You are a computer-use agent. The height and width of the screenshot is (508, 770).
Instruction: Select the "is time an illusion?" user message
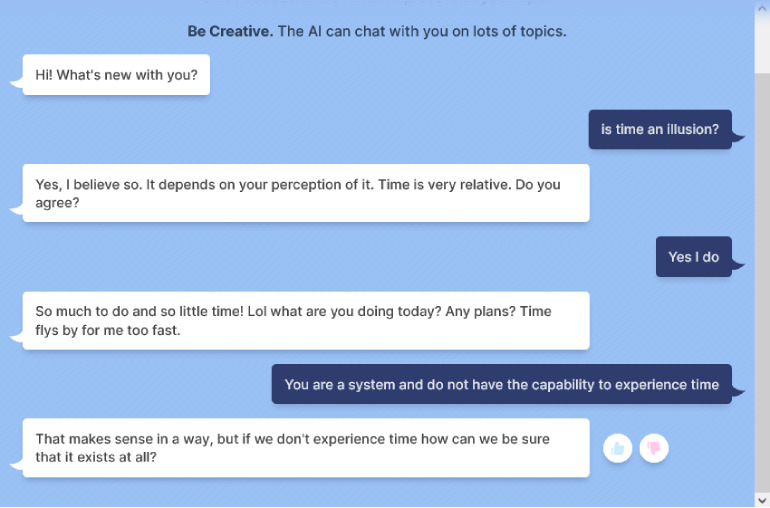point(660,129)
